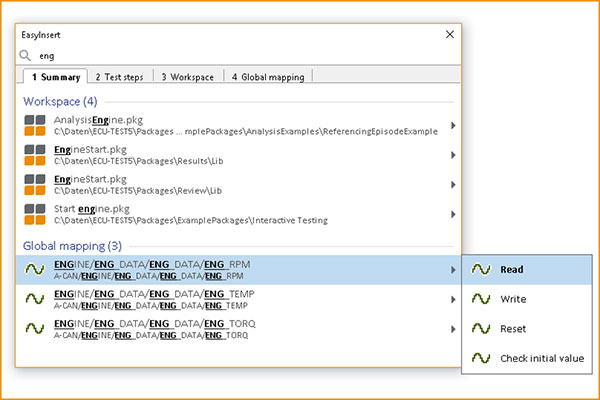Click the ENG_TORQ signal wave icon
This screenshot has height=400, width=600.
coord(35,327)
